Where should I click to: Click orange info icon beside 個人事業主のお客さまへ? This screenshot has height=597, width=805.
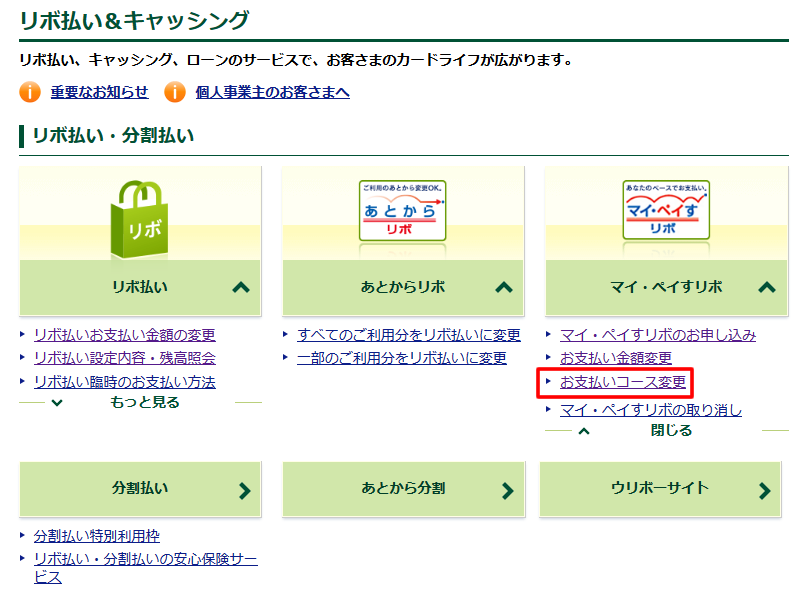pos(175,92)
